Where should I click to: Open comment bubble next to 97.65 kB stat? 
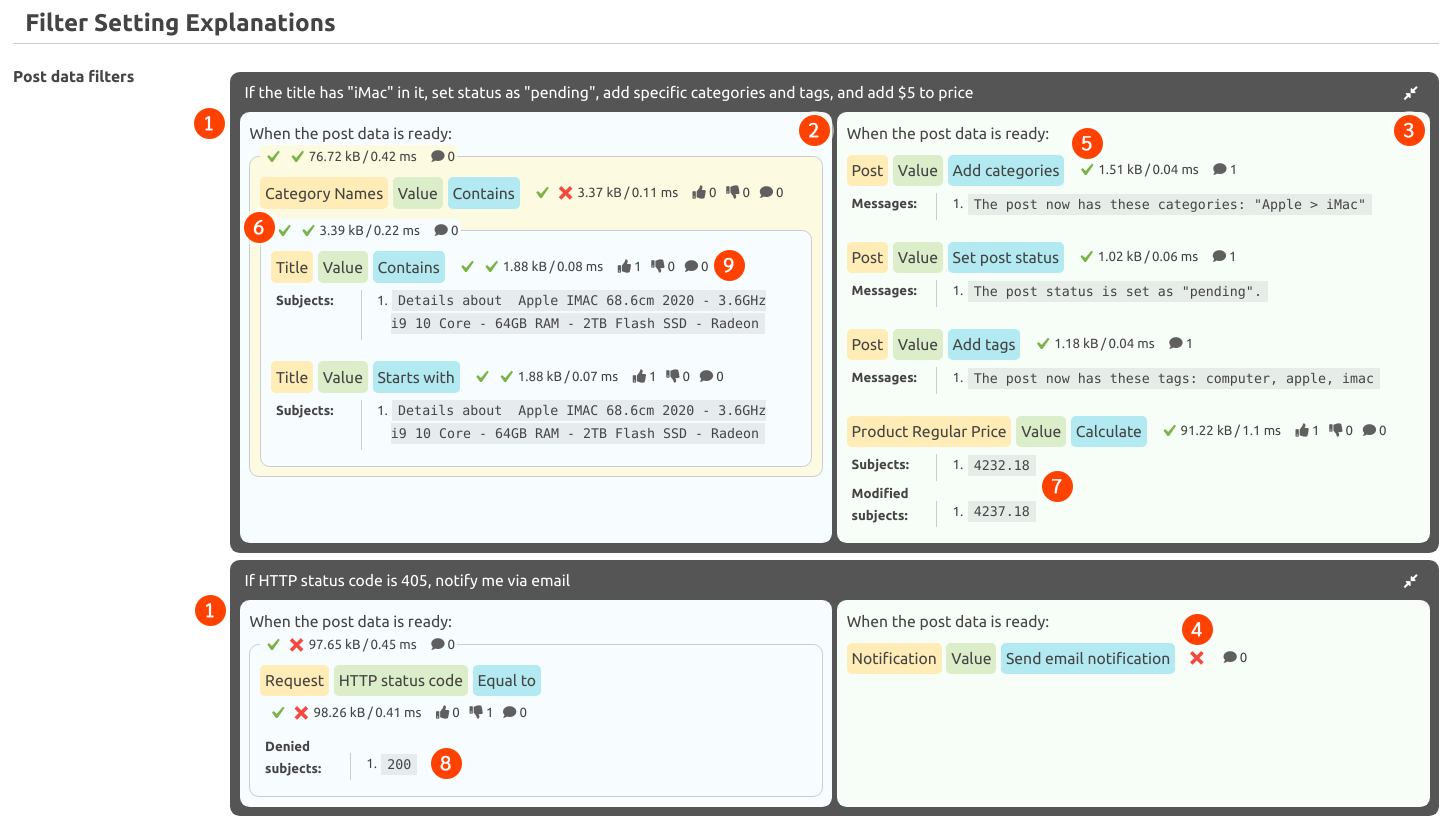point(438,644)
